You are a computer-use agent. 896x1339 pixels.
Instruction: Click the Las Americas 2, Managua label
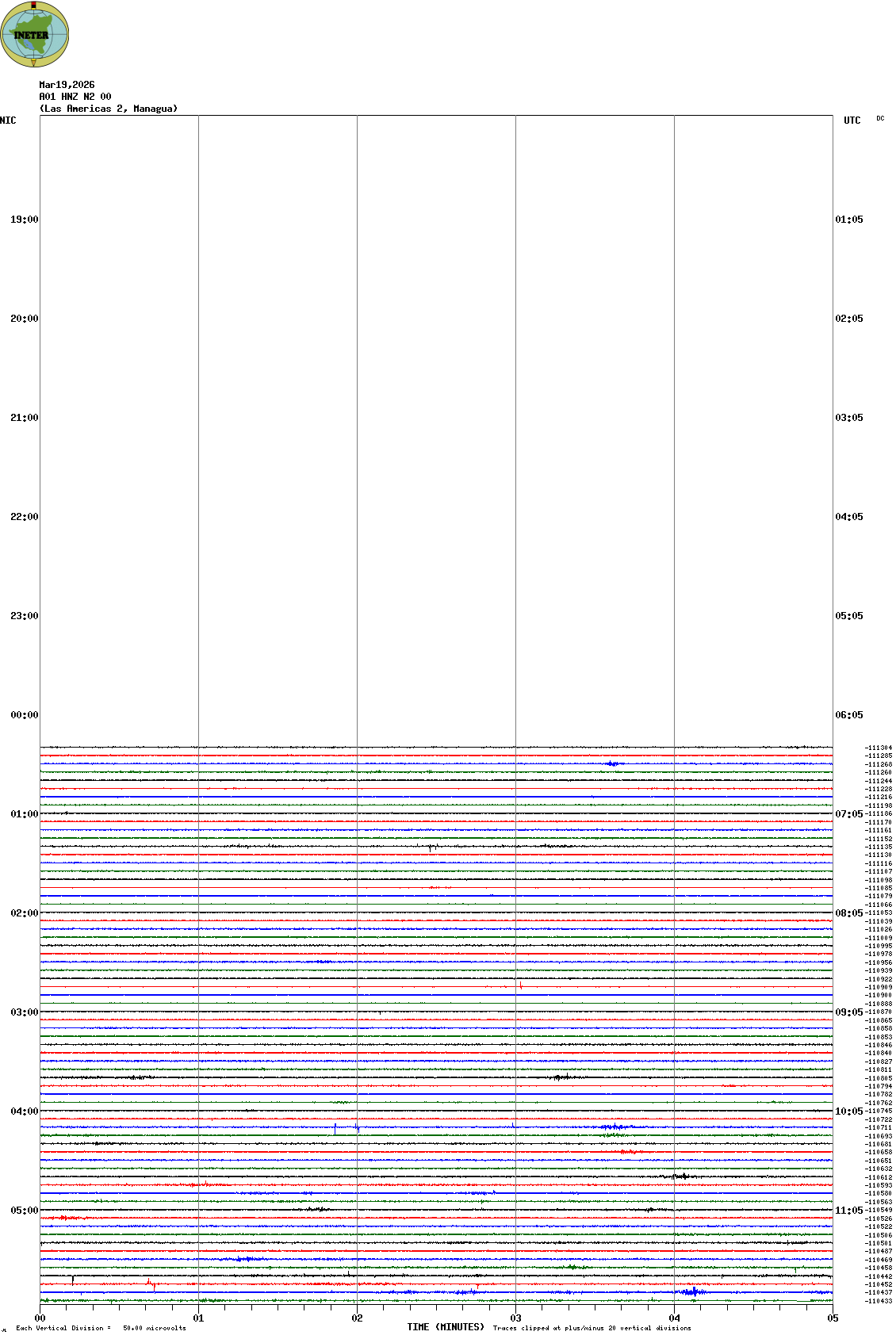pyautogui.click(x=109, y=109)
